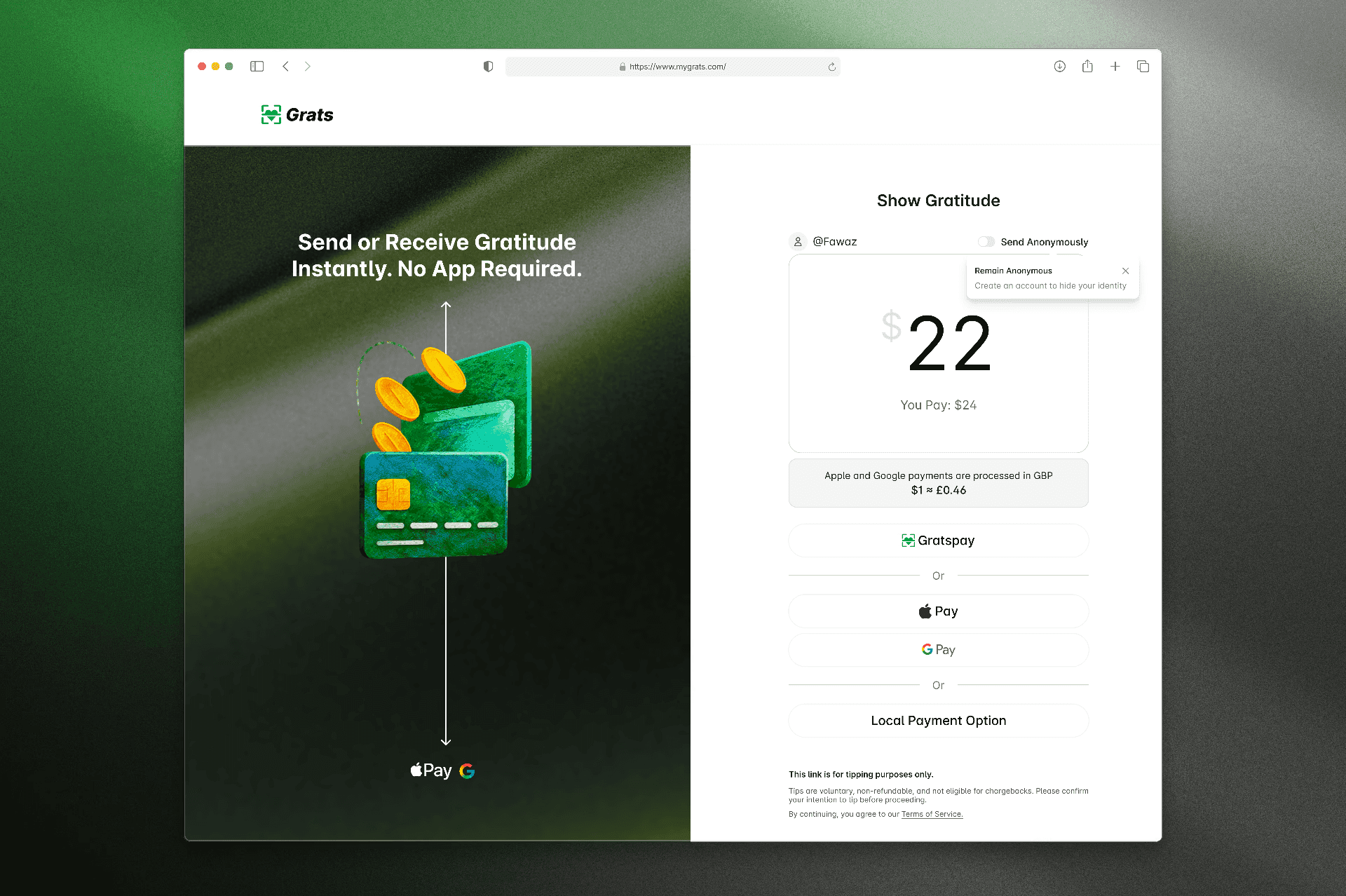Click the privacy shield icon
Viewport: 1346px width, 896px height.
point(488,67)
